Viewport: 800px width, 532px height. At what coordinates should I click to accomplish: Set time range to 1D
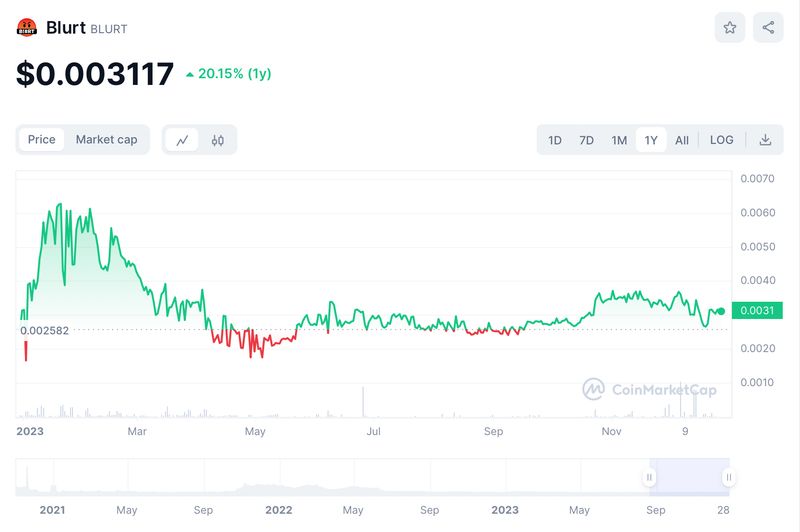pos(555,140)
